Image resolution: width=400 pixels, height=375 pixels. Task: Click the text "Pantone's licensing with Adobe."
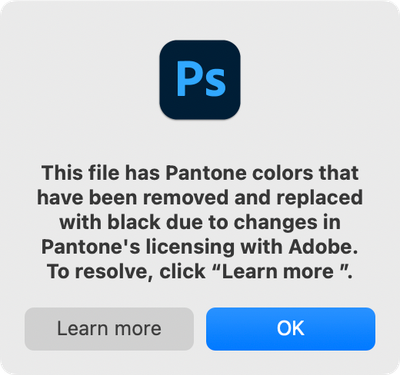tap(200, 247)
